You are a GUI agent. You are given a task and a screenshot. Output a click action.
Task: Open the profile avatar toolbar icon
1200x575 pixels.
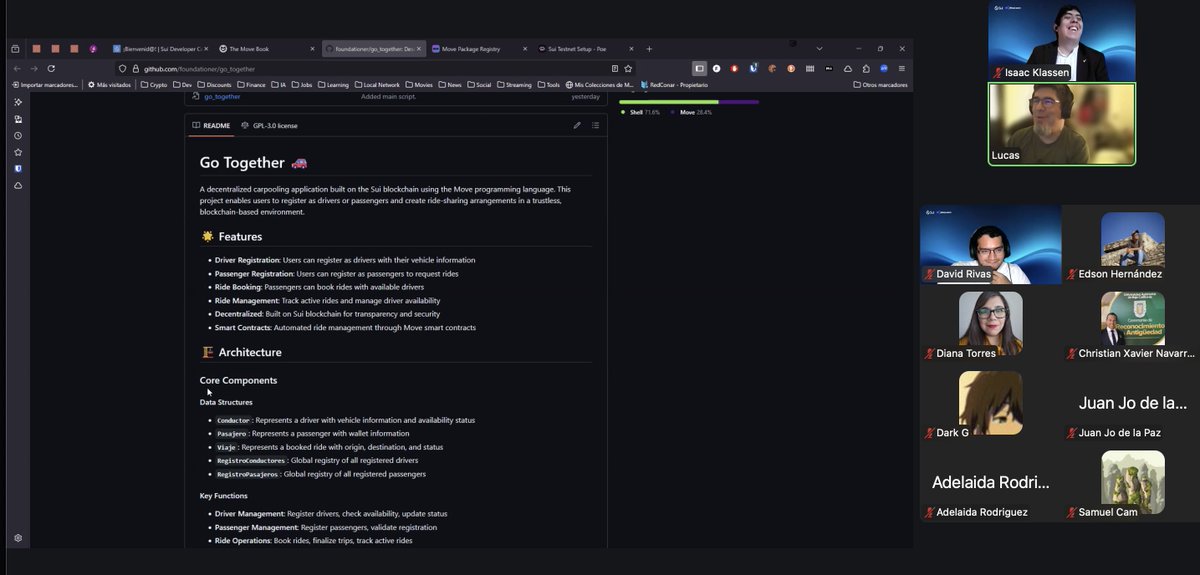tap(884, 68)
